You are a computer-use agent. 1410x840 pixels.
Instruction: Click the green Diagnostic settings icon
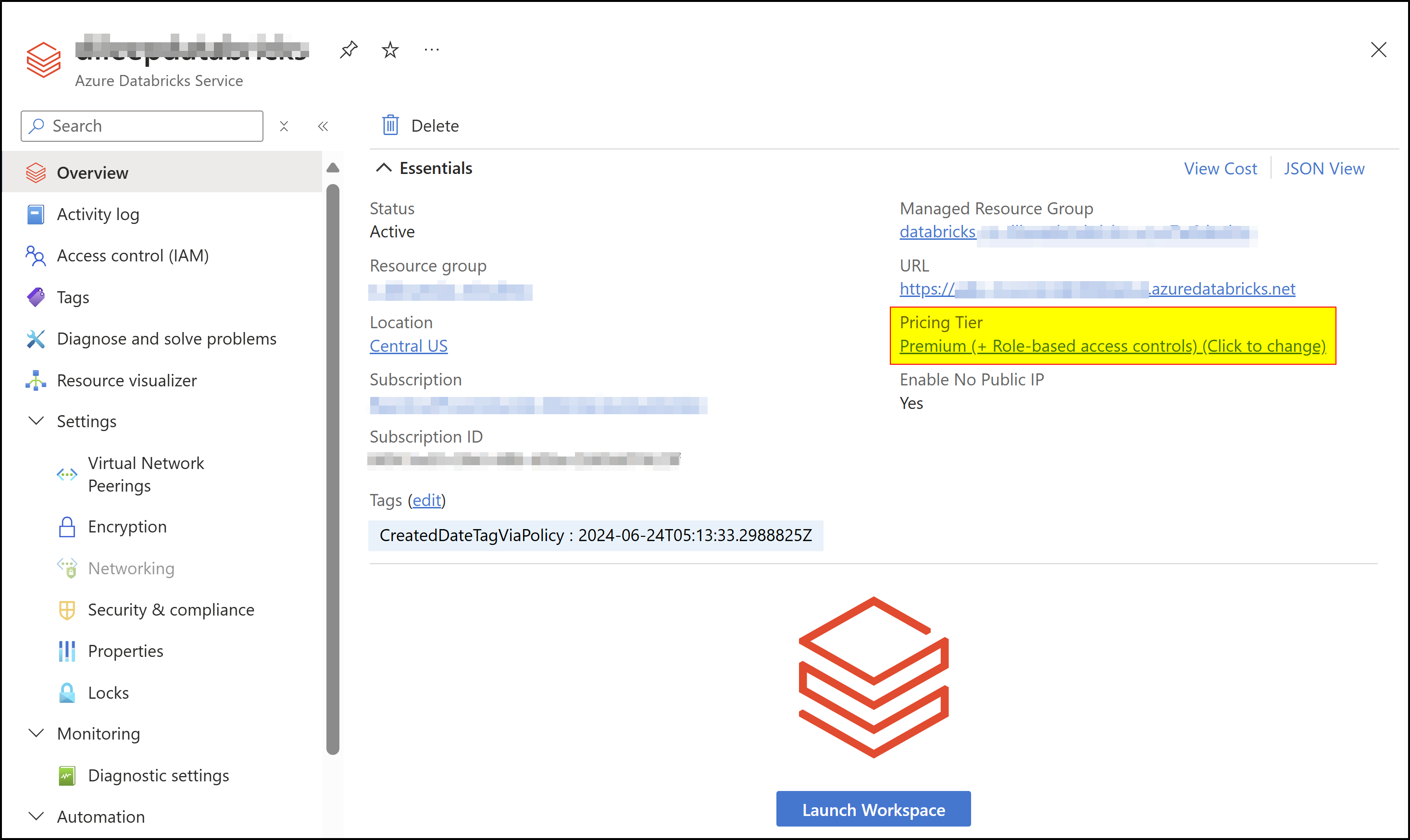click(67, 776)
